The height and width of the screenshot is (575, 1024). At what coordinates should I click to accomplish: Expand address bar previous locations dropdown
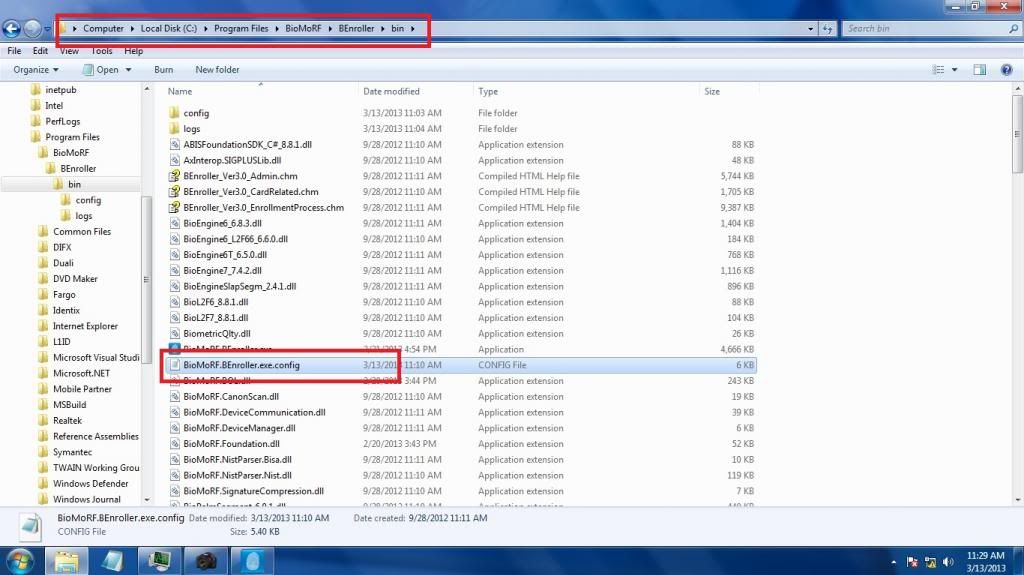(x=810, y=29)
